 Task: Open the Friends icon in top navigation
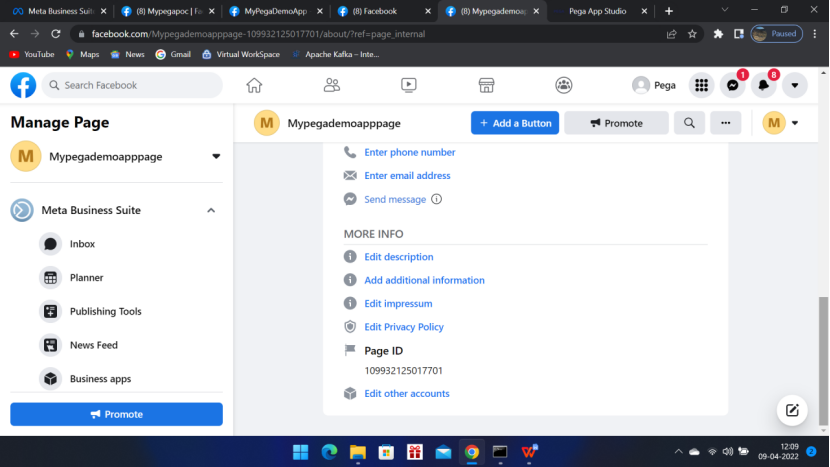pyautogui.click(x=332, y=85)
